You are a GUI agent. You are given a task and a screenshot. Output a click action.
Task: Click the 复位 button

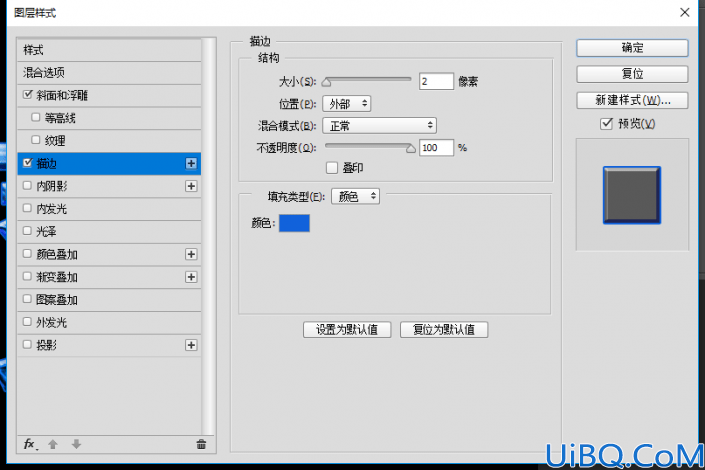tap(632, 74)
